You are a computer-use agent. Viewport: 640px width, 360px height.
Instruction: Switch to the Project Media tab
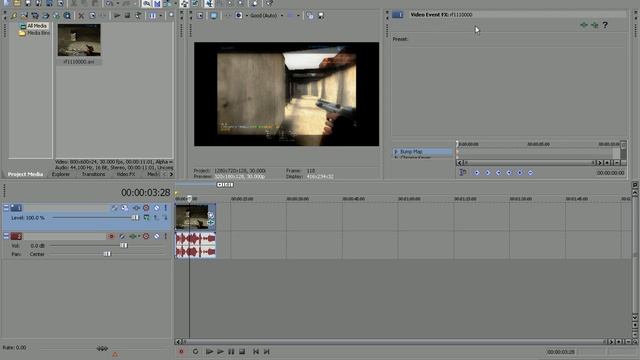pos(25,174)
